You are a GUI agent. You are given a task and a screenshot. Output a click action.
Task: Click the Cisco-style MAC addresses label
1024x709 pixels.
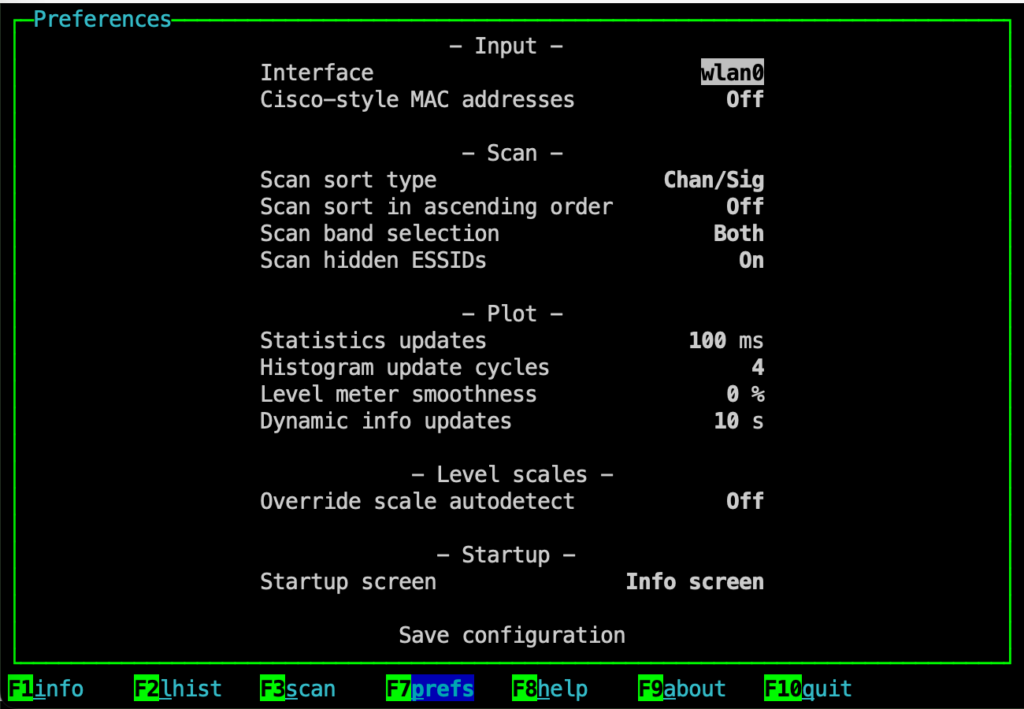pyautogui.click(x=417, y=99)
